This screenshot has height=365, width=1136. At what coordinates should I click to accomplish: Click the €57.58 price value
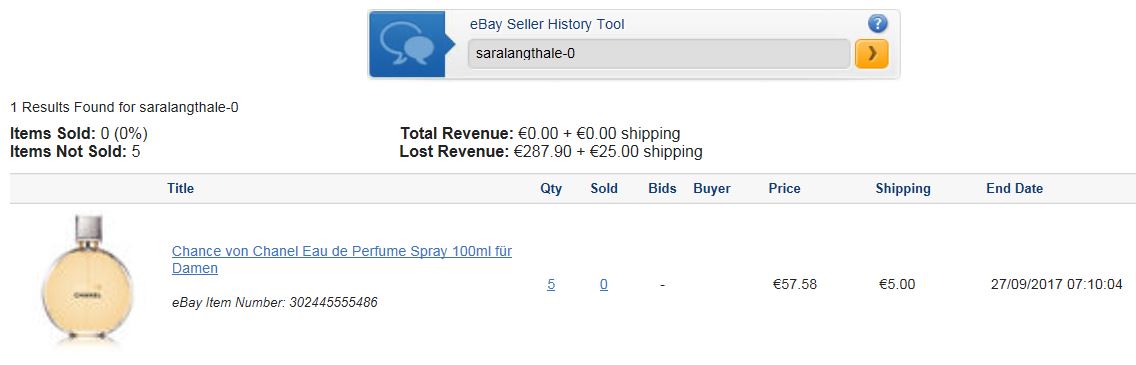pyautogui.click(x=795, y=285)
